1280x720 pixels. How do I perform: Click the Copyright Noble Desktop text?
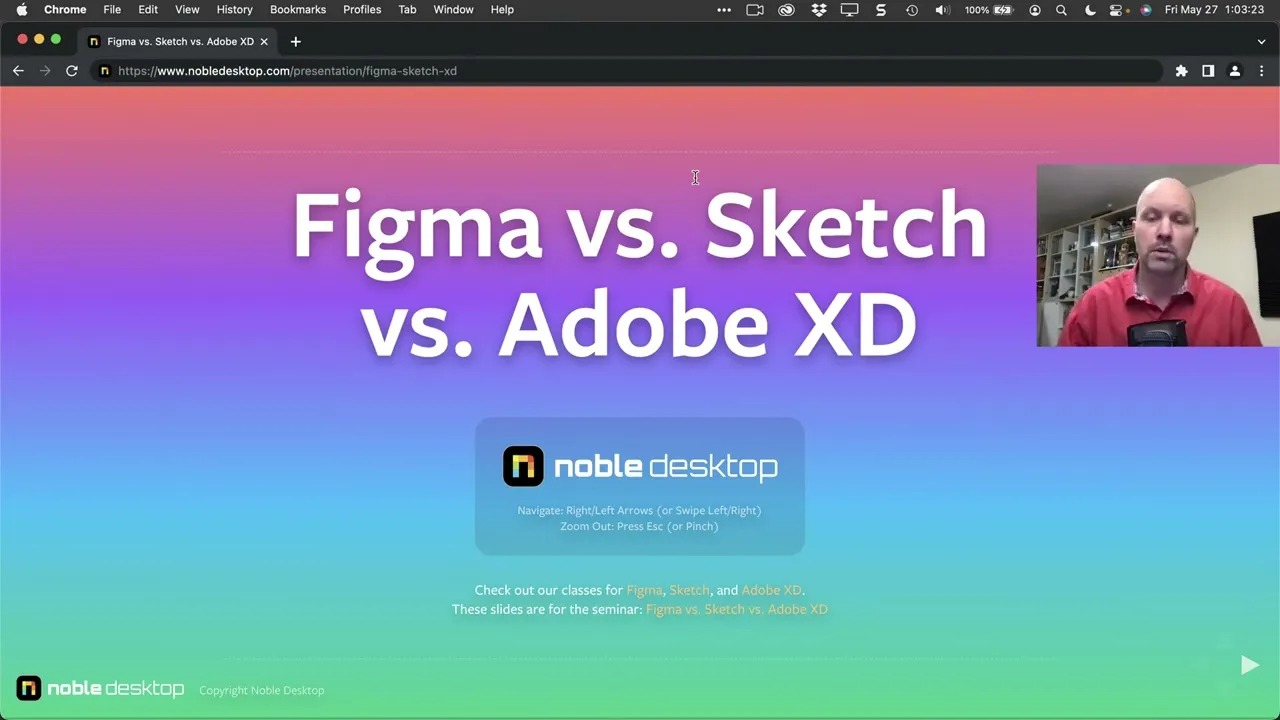coord(262,690)
